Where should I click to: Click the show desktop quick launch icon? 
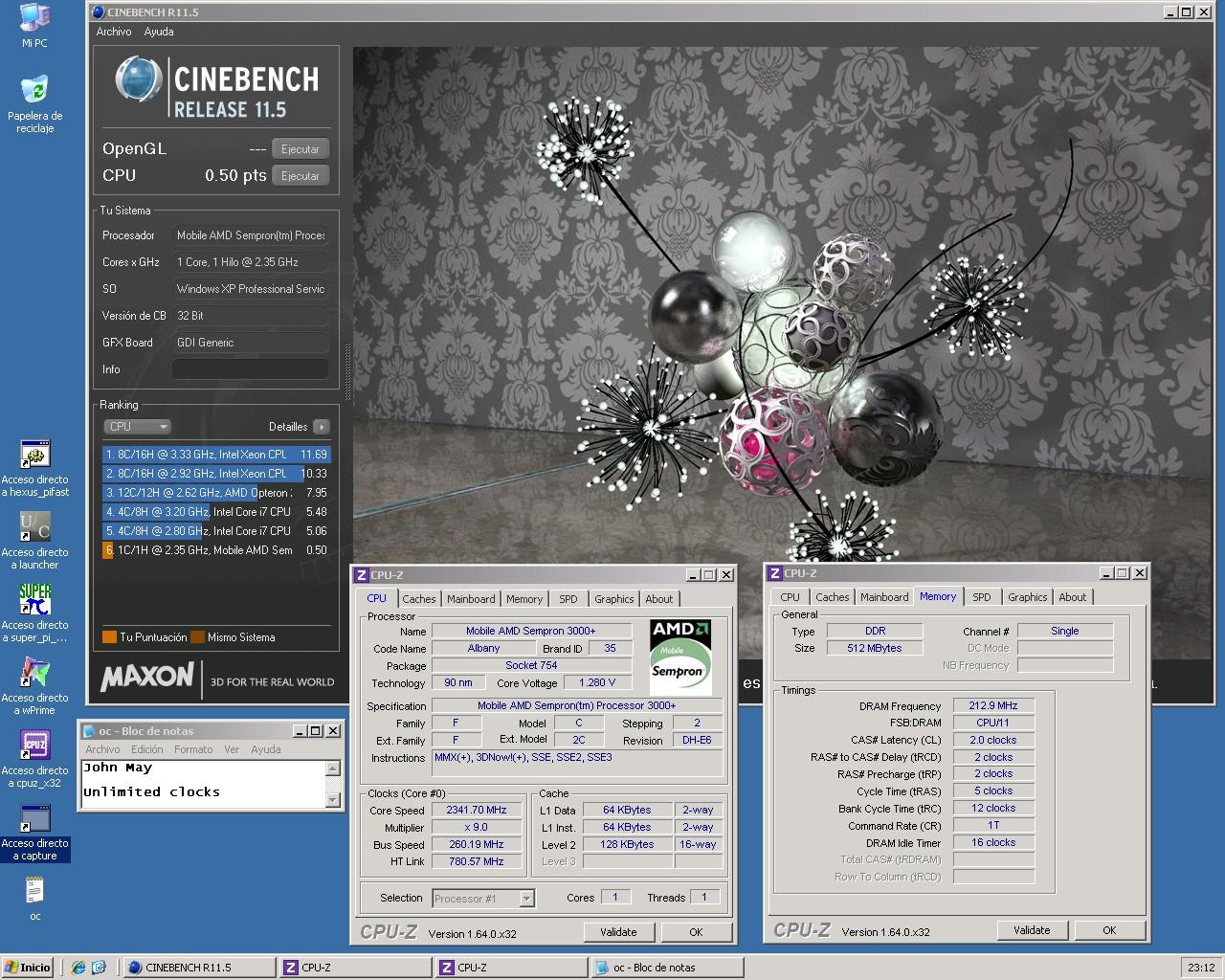[98, 968]
